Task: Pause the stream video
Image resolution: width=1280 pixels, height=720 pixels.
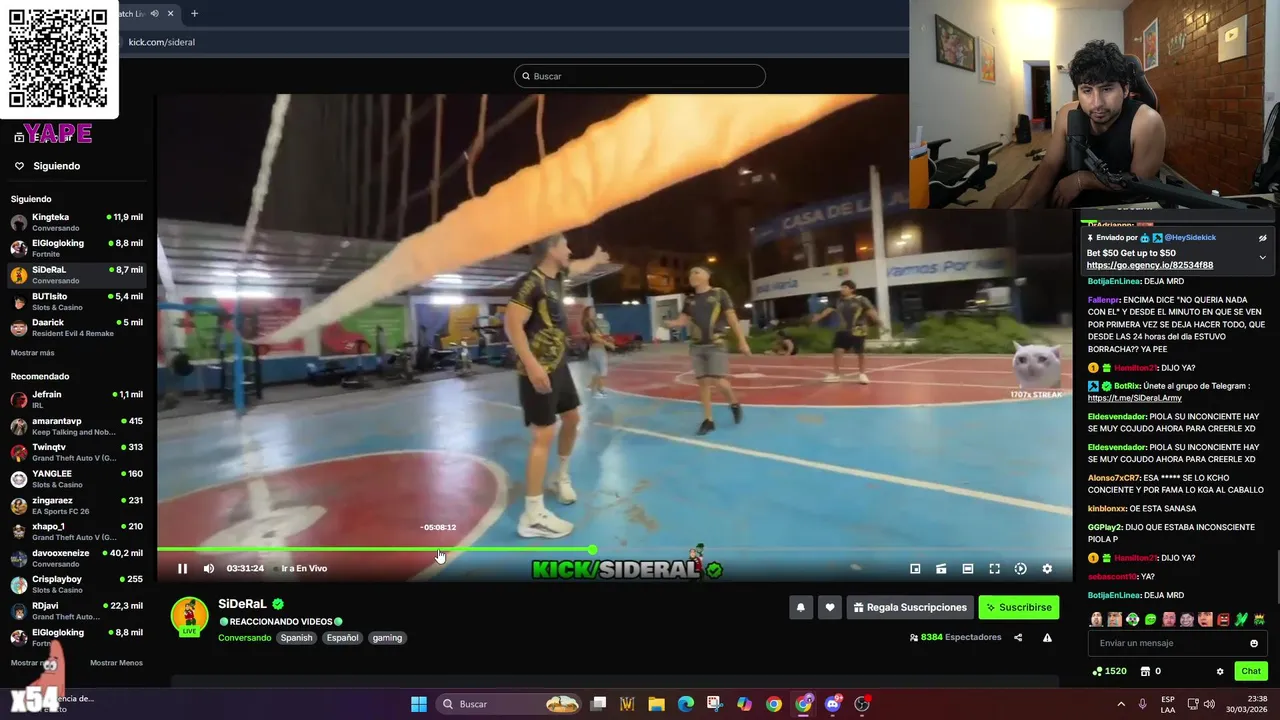Action: click(182, 569)
